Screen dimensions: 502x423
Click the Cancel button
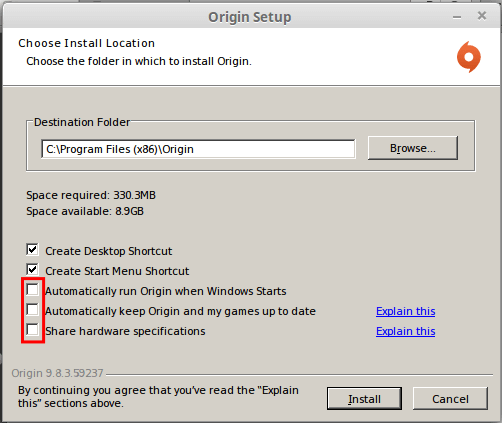click(450, 399)
